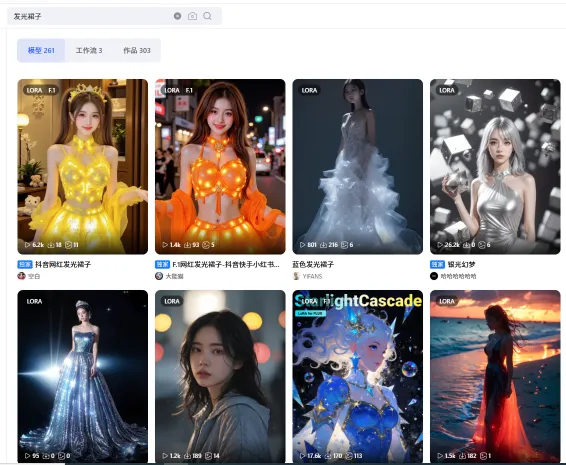This screenshot has width=566, height=465.
Task: Click the 独家 badge beside 抖音网红发光裙子
Action: pos(25,265)
